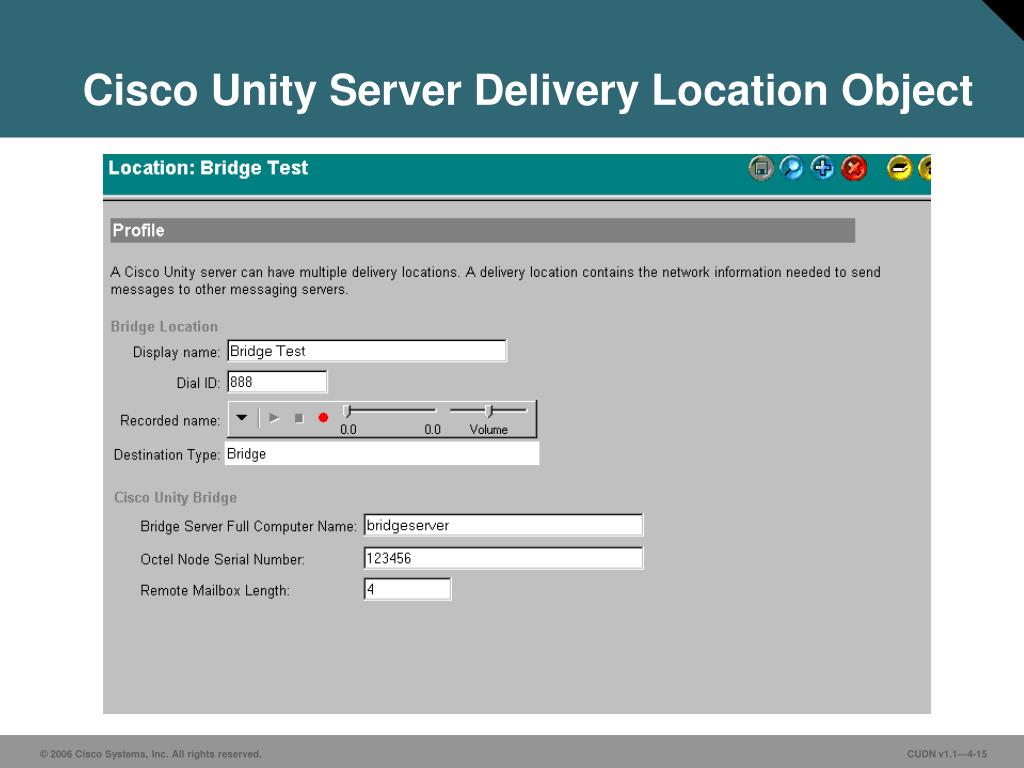This screenshot has height=768, width=1024.
Task: Click the 'Bridge Location' section label
Action: 164,327
